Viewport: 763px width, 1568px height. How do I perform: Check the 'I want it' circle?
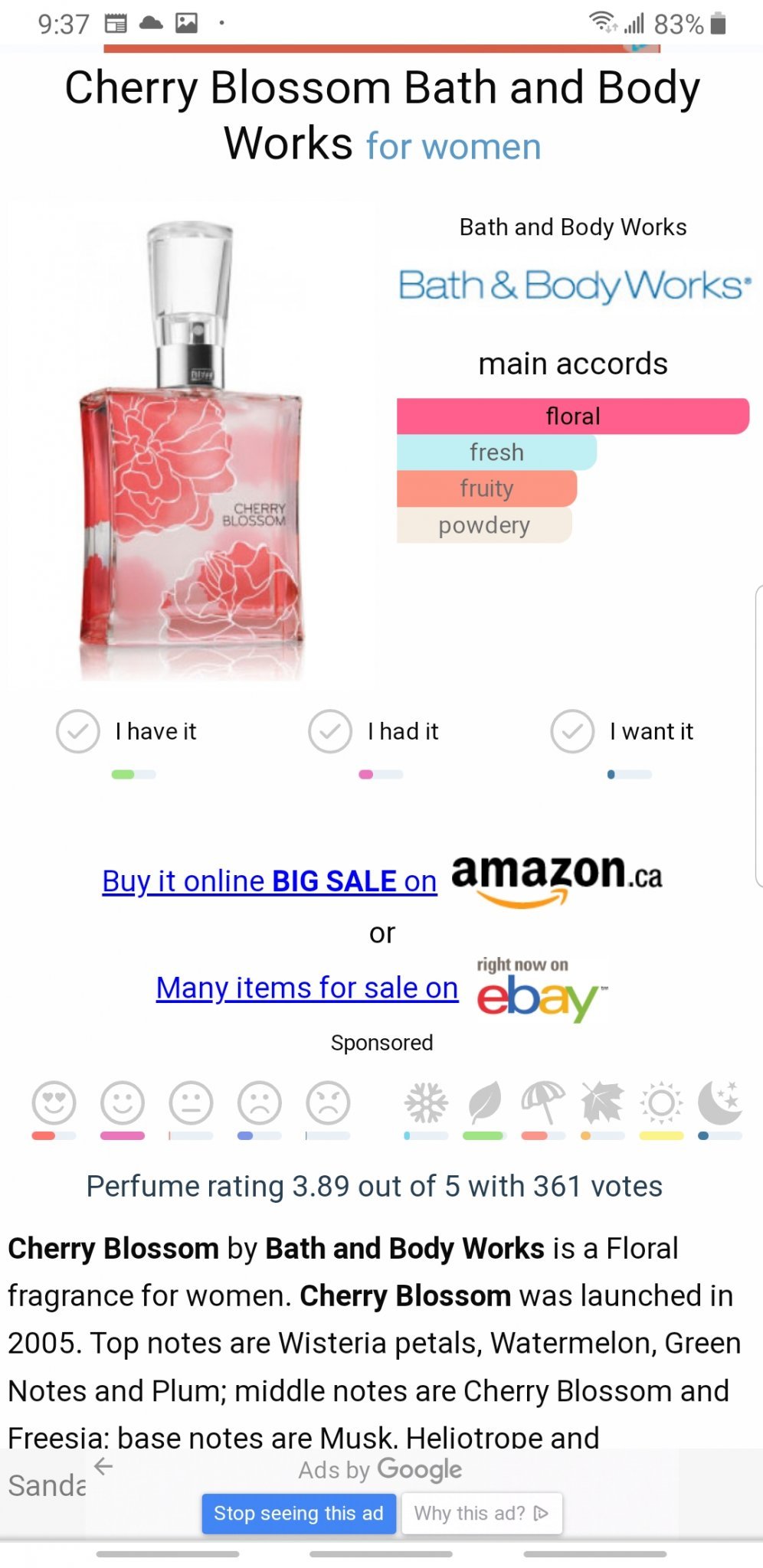coord(572,731)
